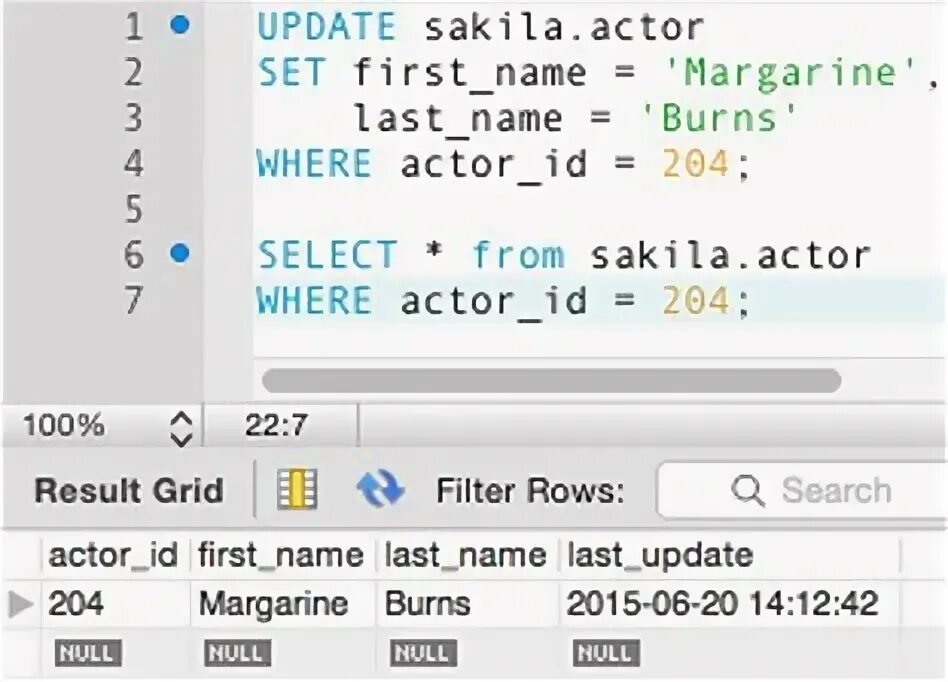Open the 100% zoom stepper
Image resolution: width=948 pixels, height=682 pixels.
click(x=181, y=429)
